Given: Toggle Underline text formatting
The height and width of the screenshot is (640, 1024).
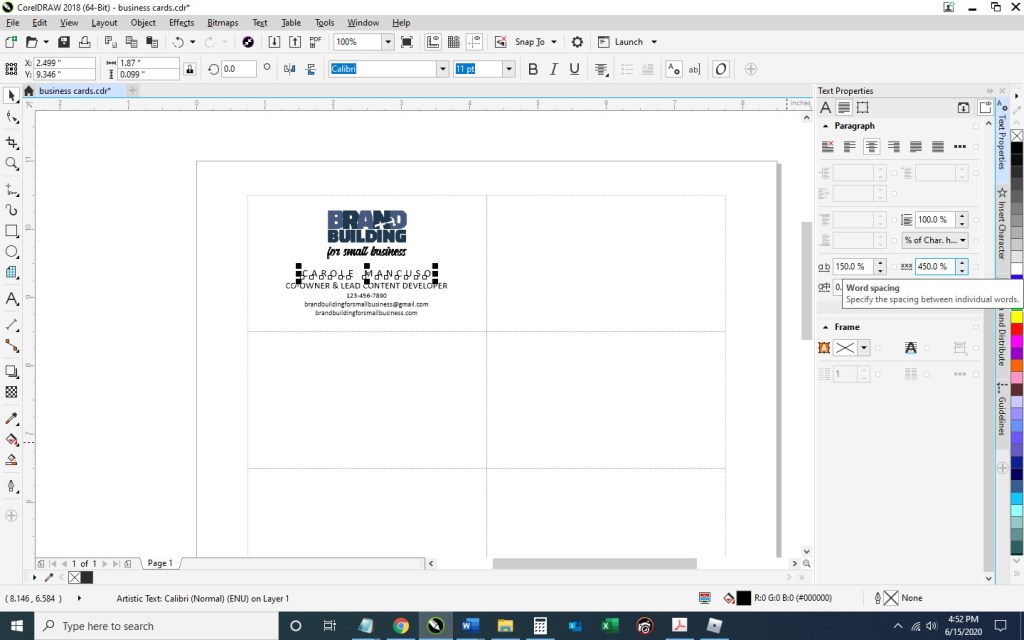Looking at the screenshot, I should coord(574,69).
